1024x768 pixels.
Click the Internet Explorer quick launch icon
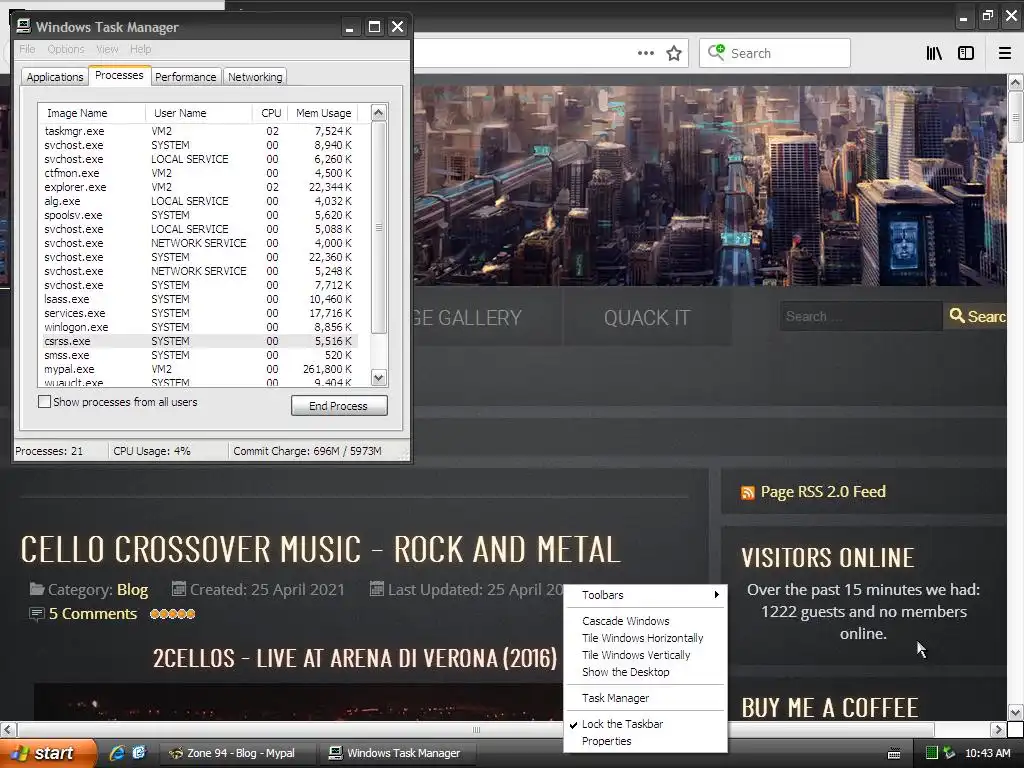117,753
